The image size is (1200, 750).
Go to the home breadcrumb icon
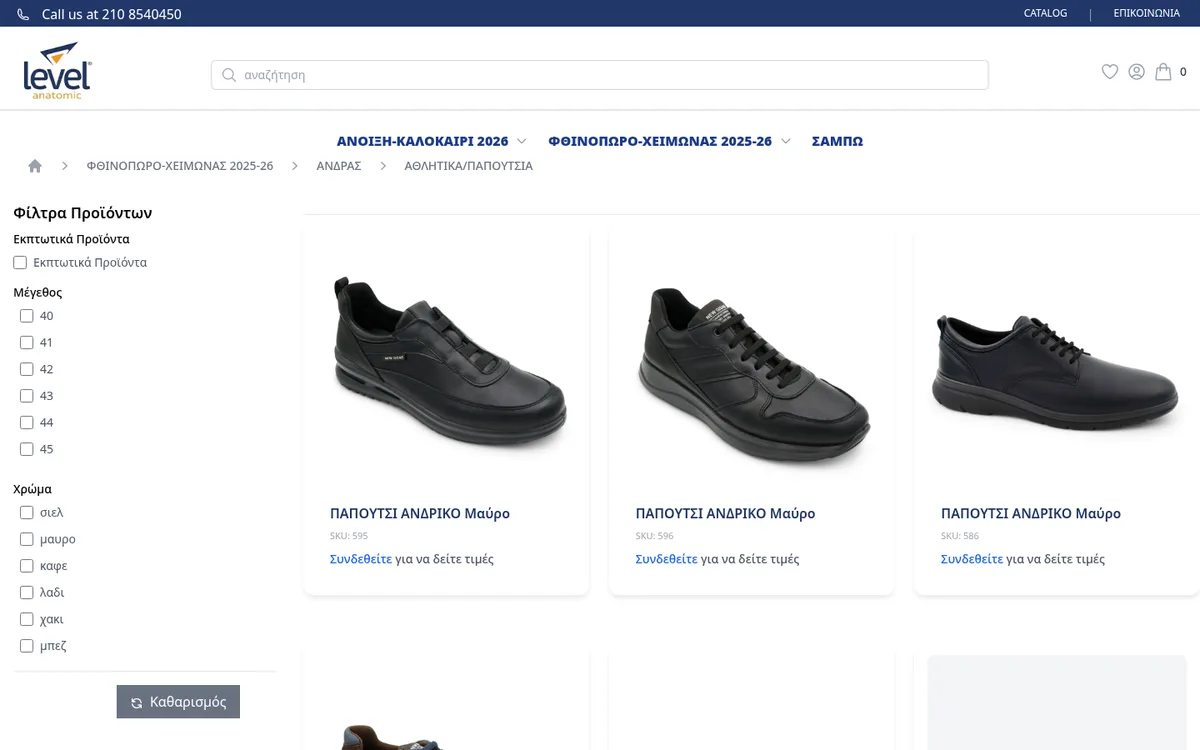[35, 166]
